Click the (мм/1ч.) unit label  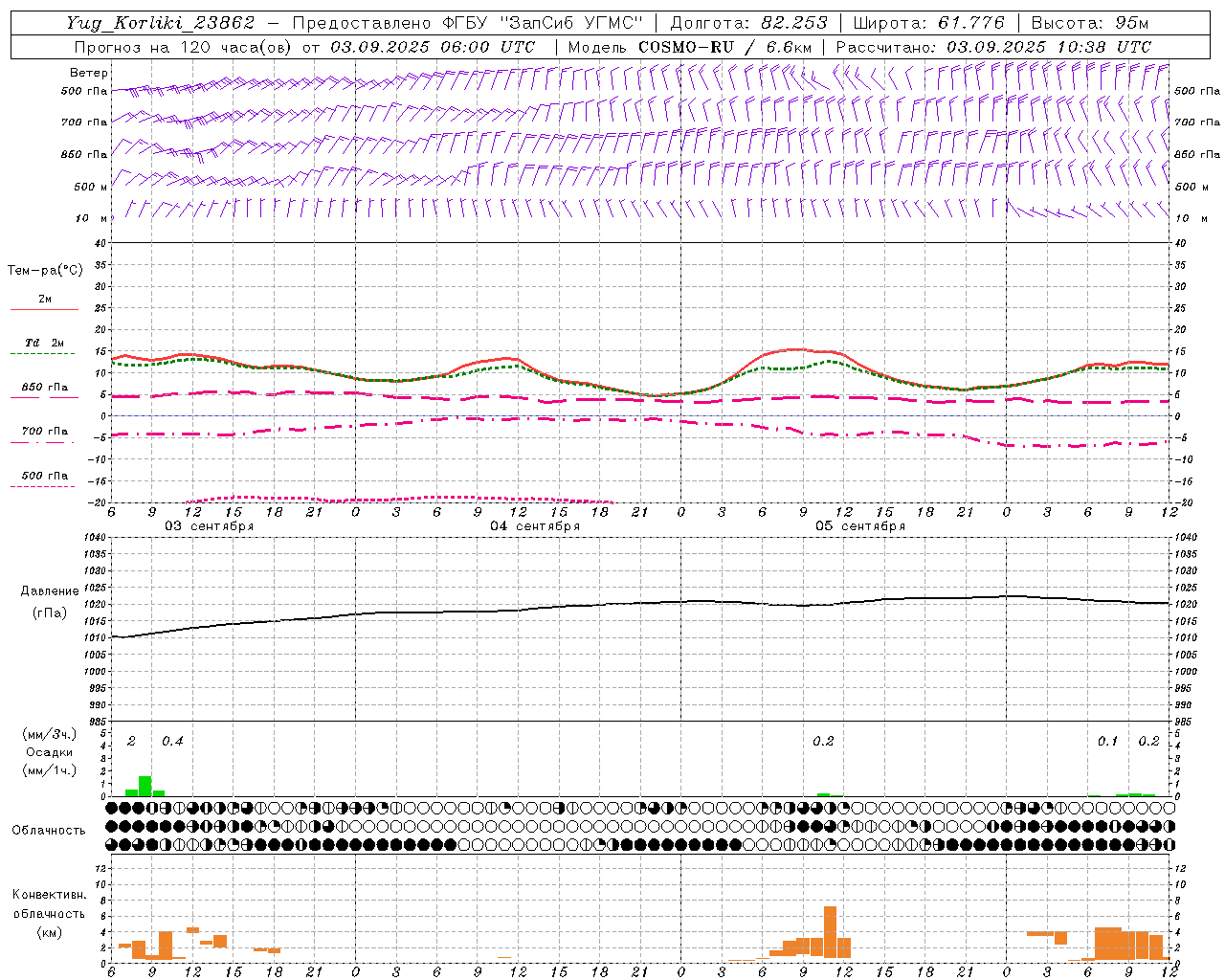tap(49, 769)
